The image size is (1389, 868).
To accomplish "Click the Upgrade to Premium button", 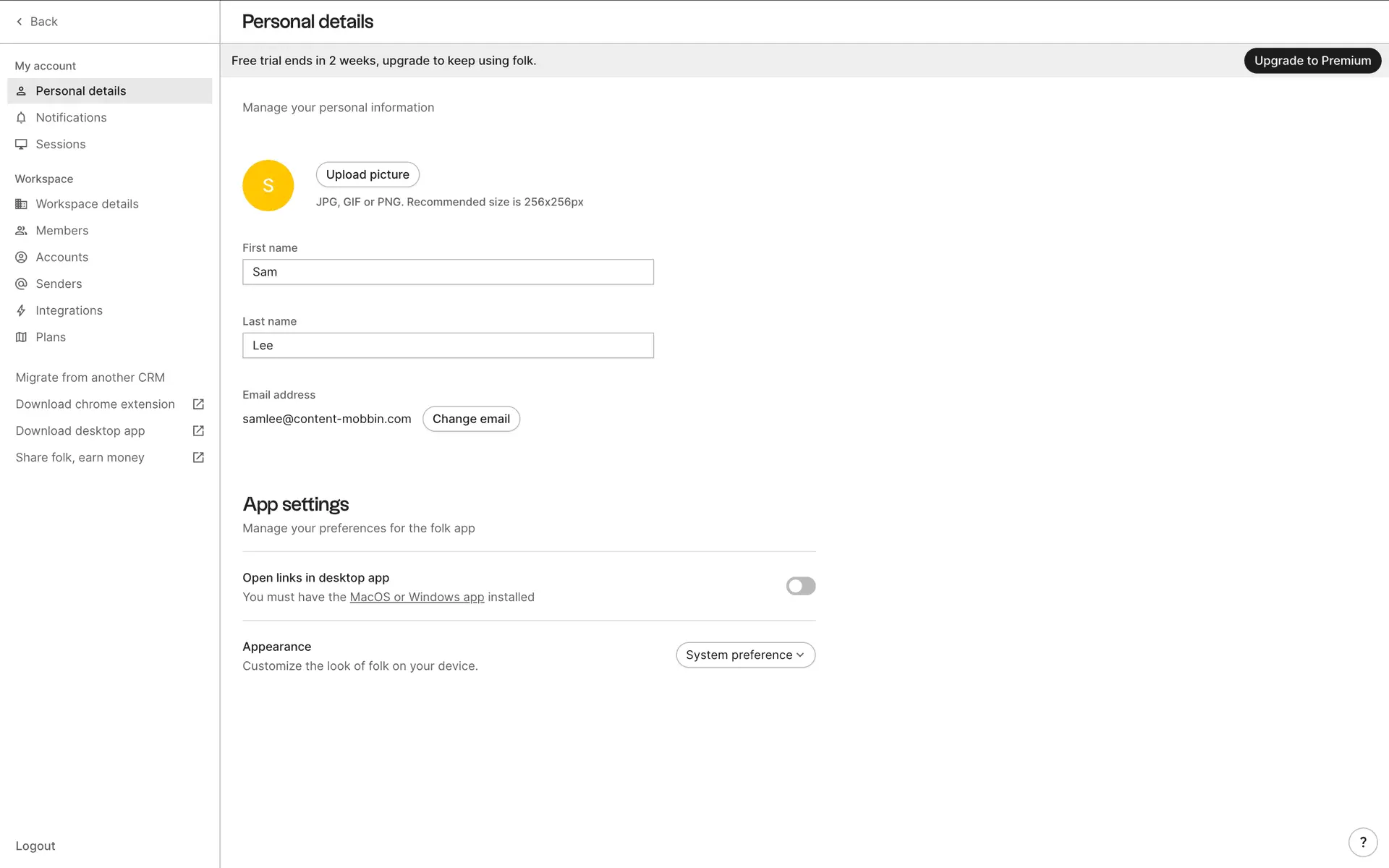I will click(1312, 61).
